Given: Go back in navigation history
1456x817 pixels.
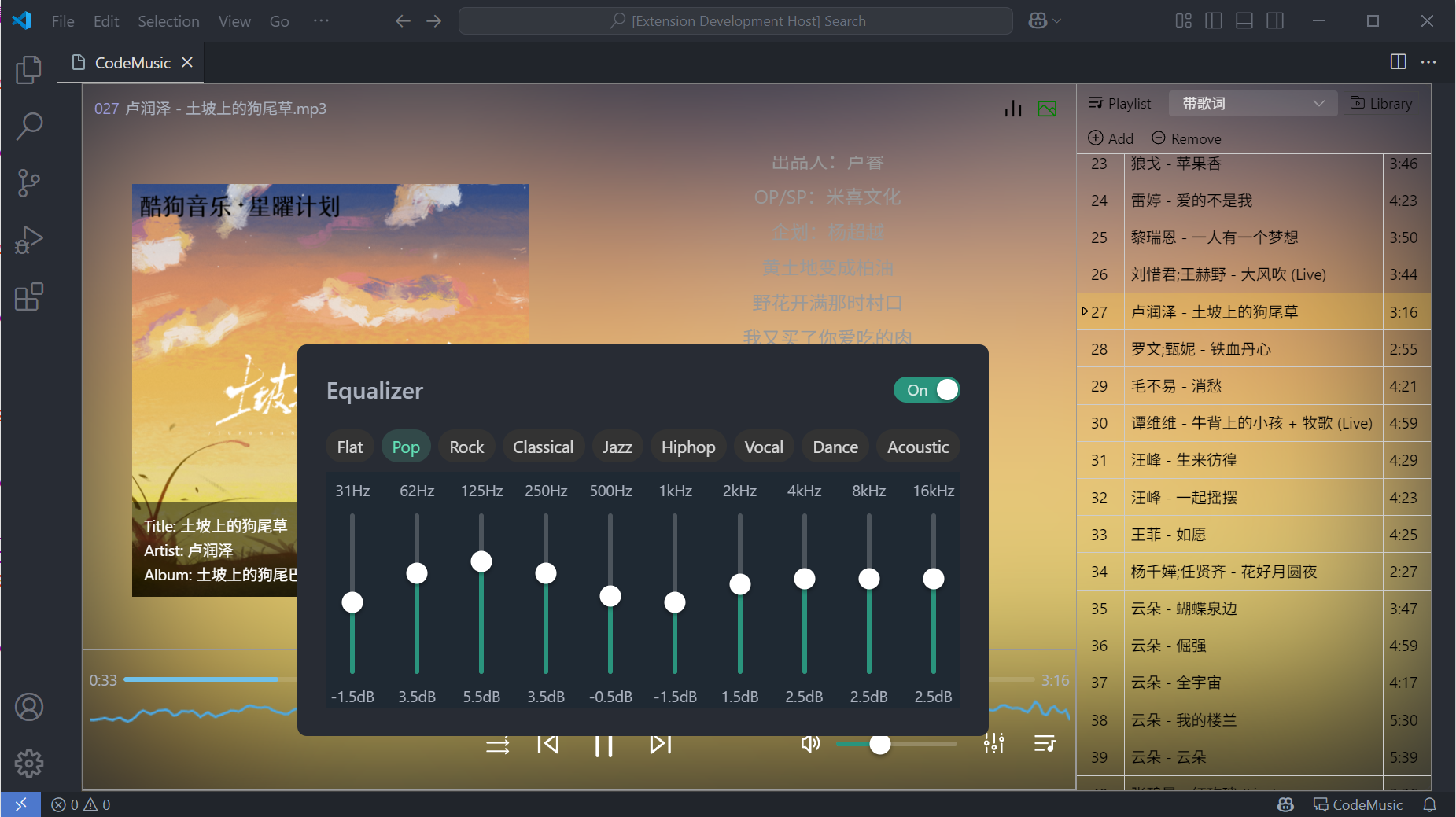Looking at the screenshot, I should [403, 21].
